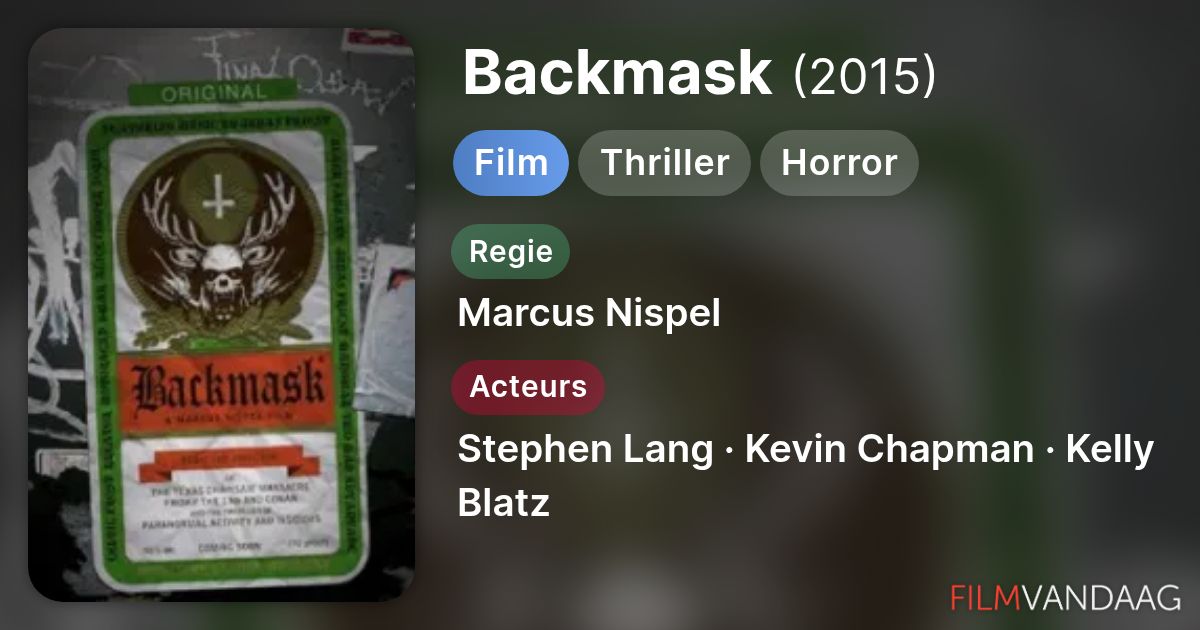Open director Marcus Nispel's page
This screenshot has height=630, width=1200.
589,313
